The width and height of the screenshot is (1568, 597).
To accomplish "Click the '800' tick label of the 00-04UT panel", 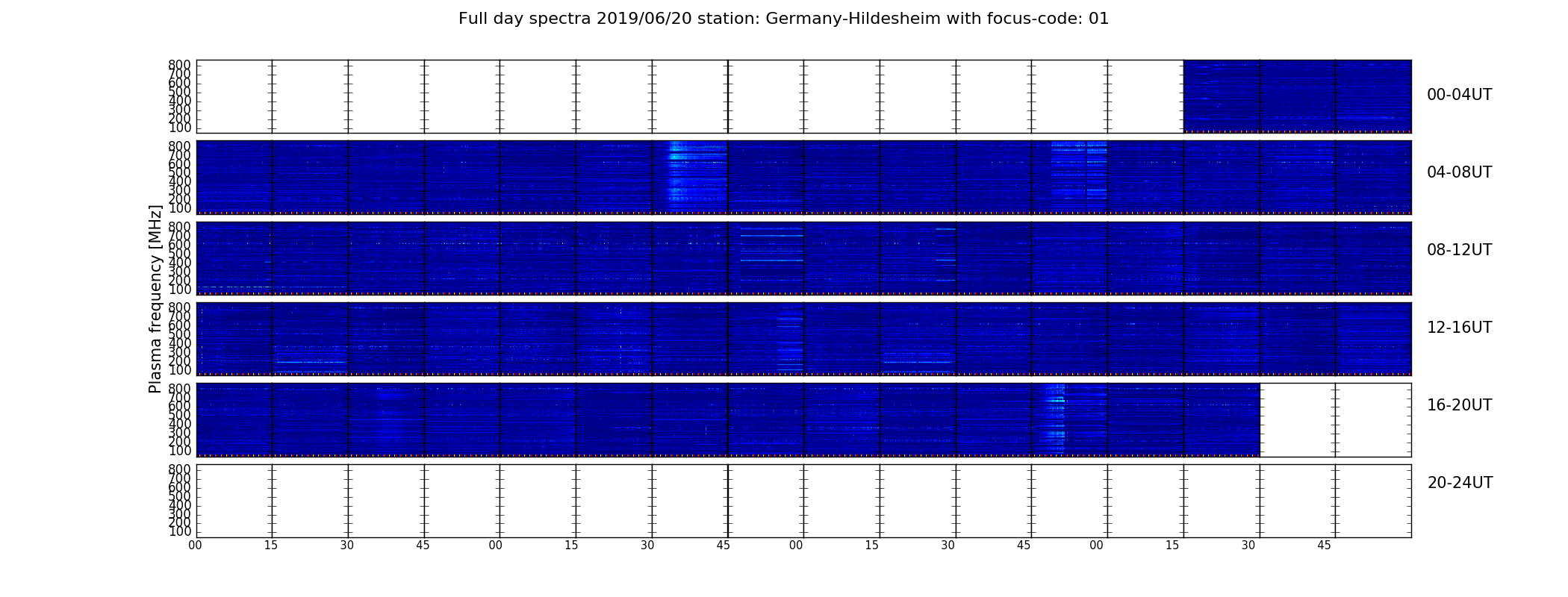I will tap(180, 66).
